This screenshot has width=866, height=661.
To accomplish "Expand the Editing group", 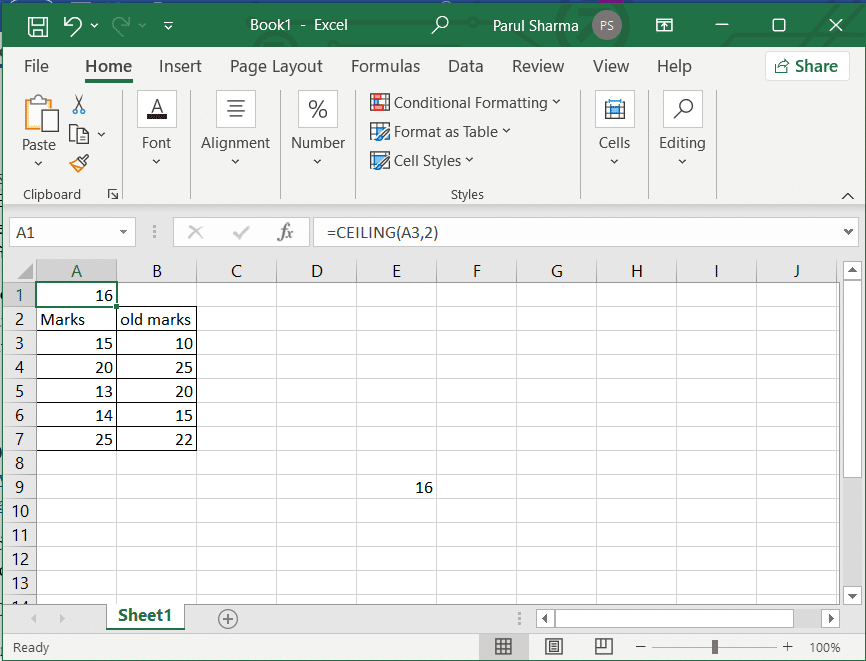I will pos(682,129).
